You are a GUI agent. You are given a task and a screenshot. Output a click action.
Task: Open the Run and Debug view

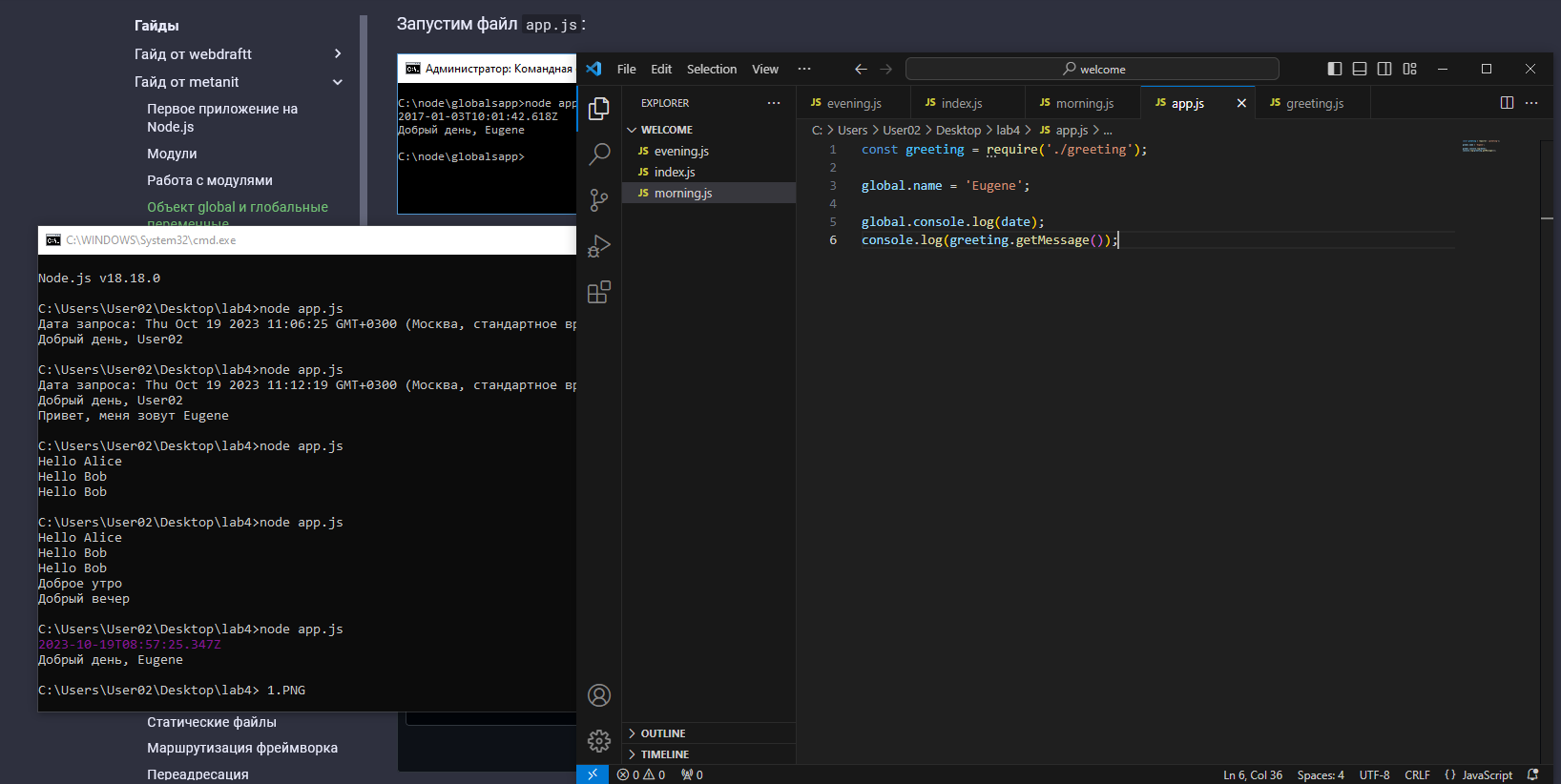tap(599, 246)
